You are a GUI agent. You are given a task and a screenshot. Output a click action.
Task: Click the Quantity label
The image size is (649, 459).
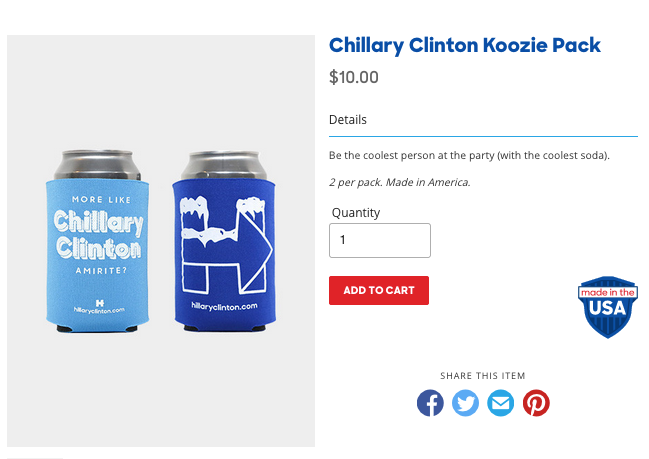pyautogui.click(x=356, y=213)
